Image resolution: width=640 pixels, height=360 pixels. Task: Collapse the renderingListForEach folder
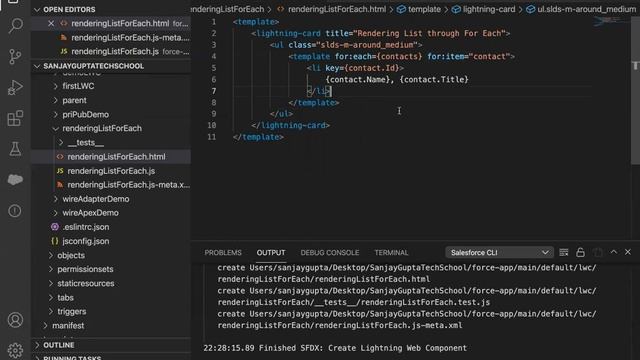pyautogui.click(x=56, y=128)
